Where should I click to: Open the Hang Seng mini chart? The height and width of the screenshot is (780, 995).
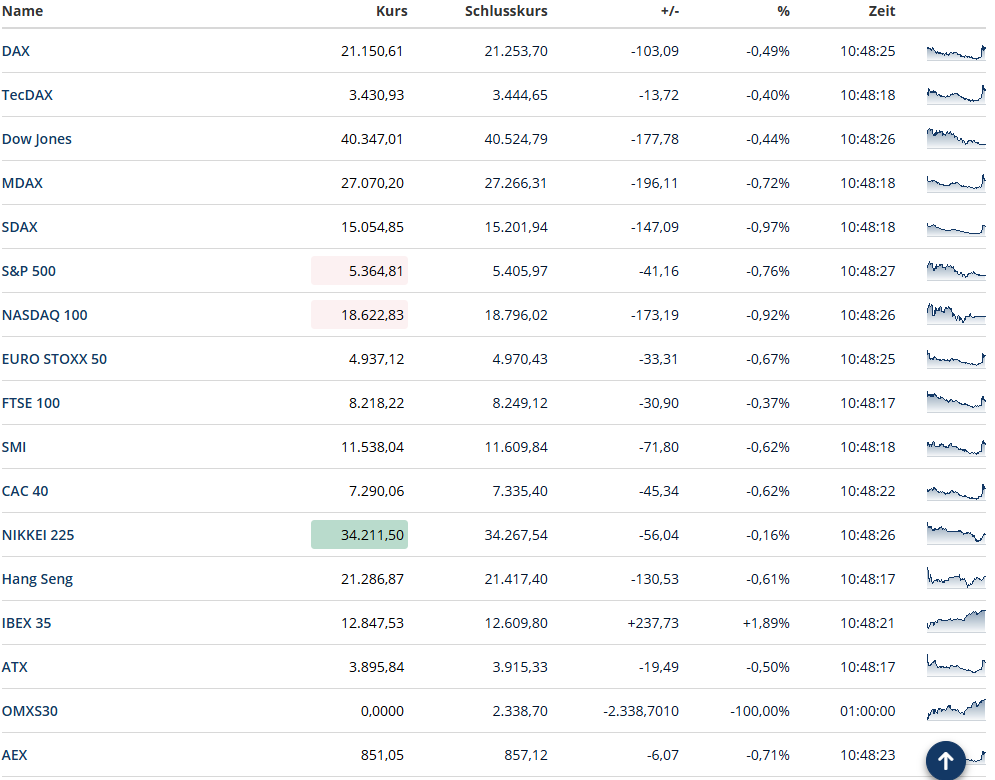(x=955, y=578)
